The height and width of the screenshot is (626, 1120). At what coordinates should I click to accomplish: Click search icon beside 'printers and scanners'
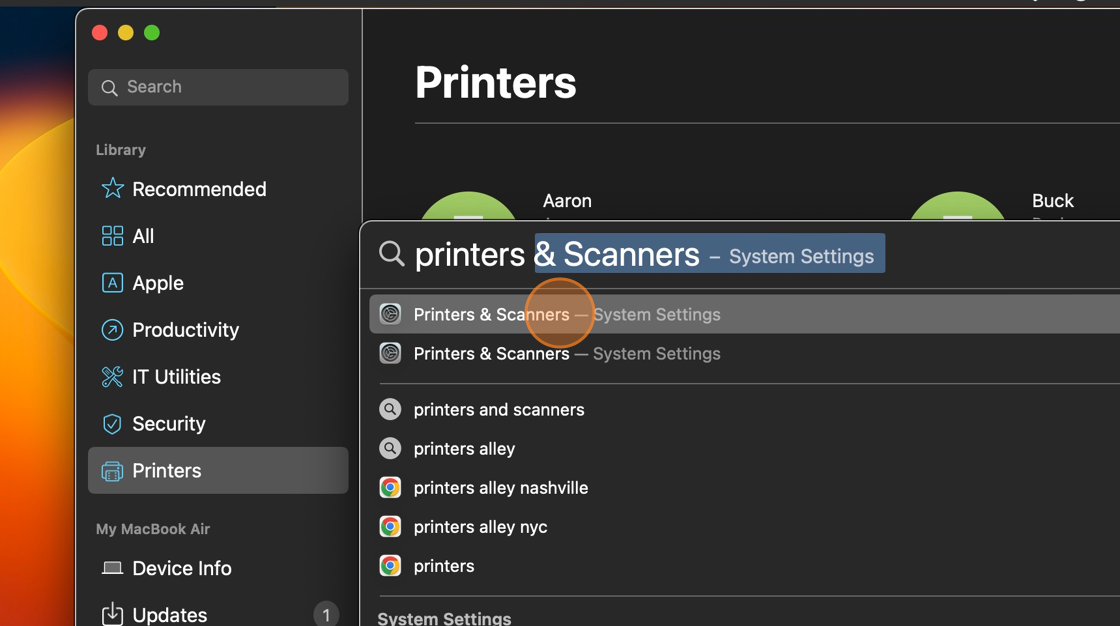(x=390, y=409)
